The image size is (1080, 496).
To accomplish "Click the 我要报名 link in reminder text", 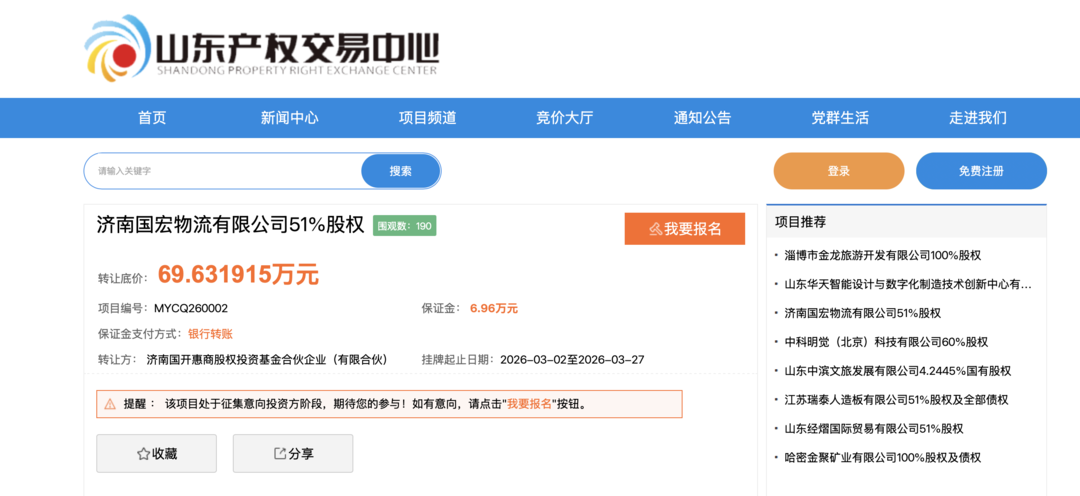I will 529,405.
